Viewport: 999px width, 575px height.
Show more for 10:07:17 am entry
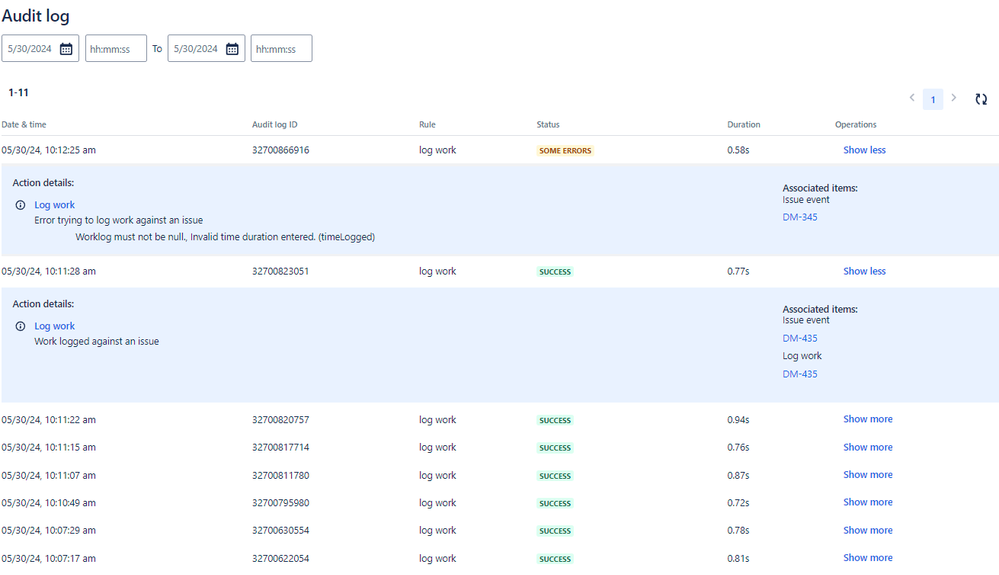pyautogui.click(x=867, y=558)
